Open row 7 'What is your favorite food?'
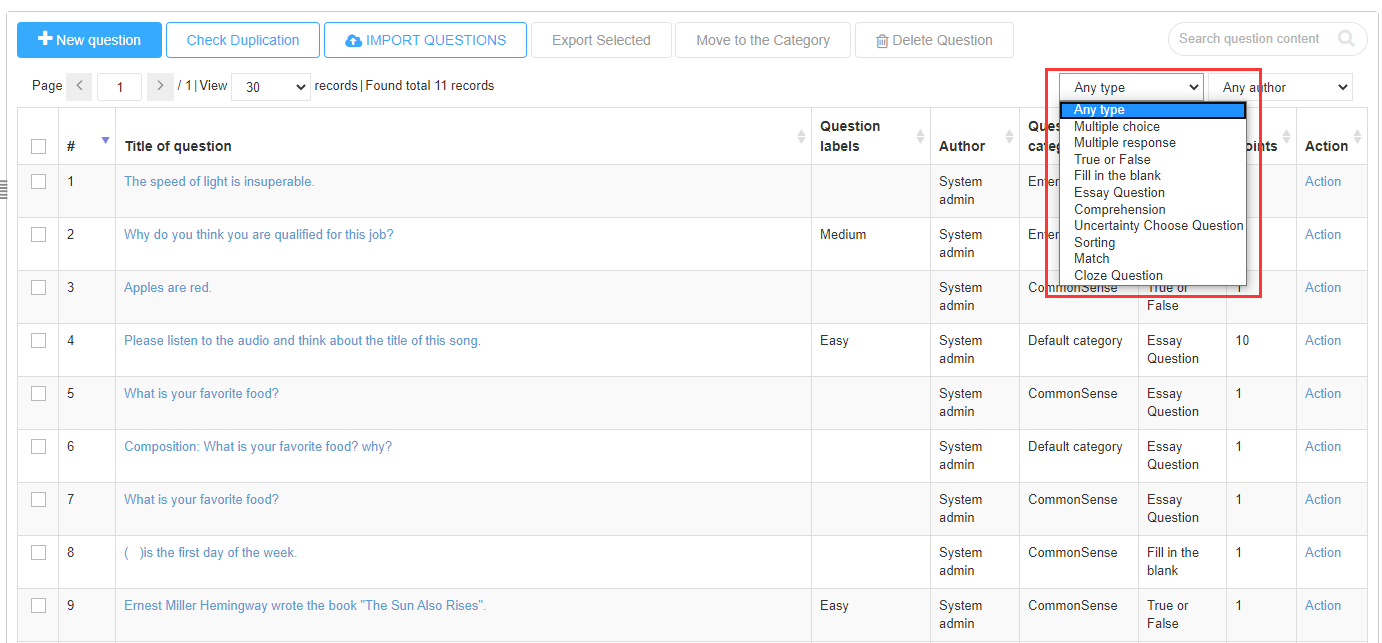 (201, 500)
